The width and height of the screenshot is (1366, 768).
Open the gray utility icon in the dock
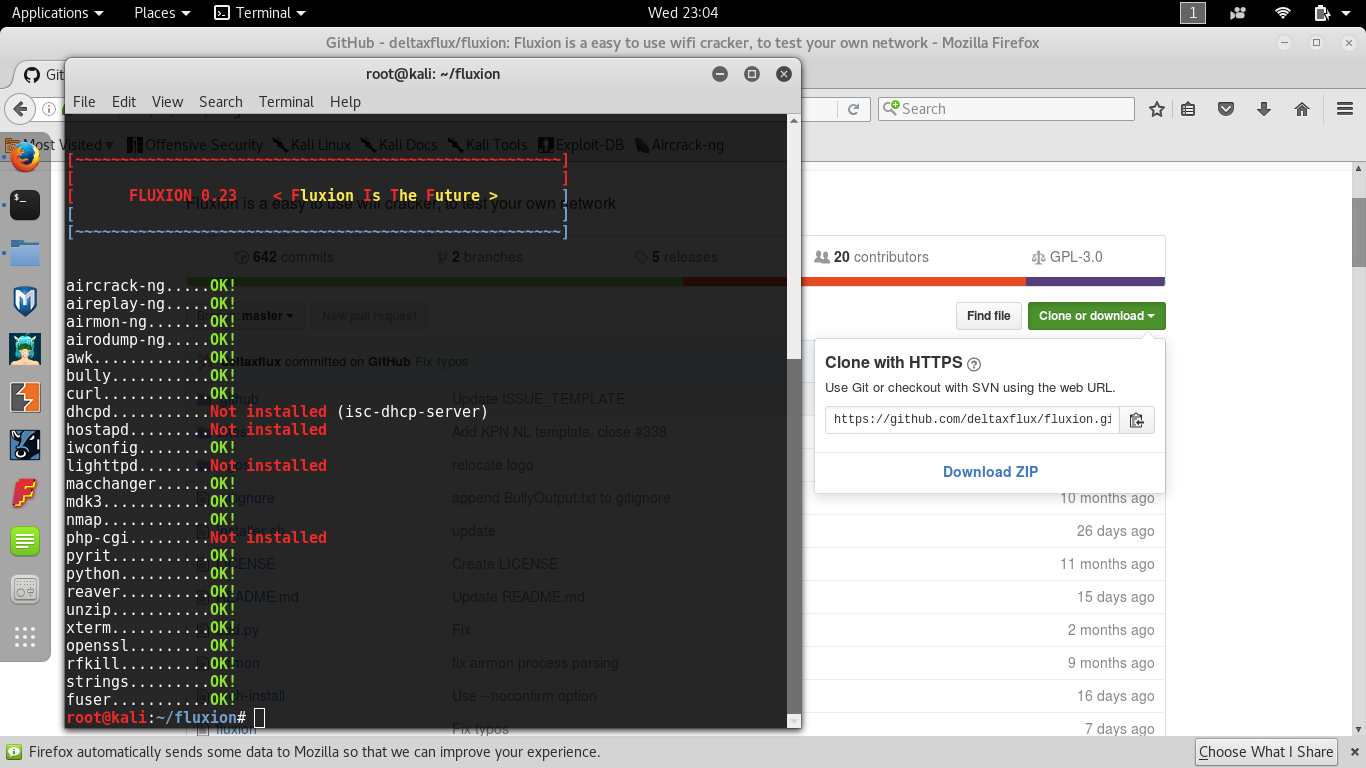25,589
